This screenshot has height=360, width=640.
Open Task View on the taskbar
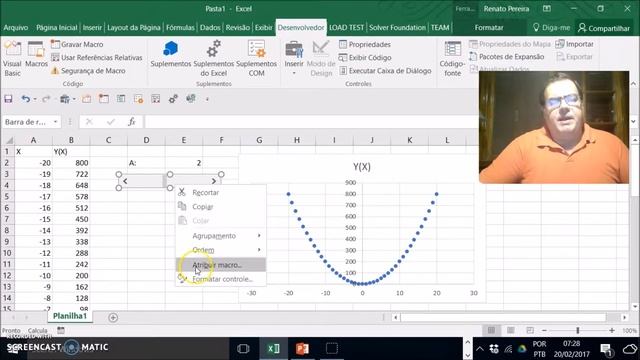click(243, 349)
